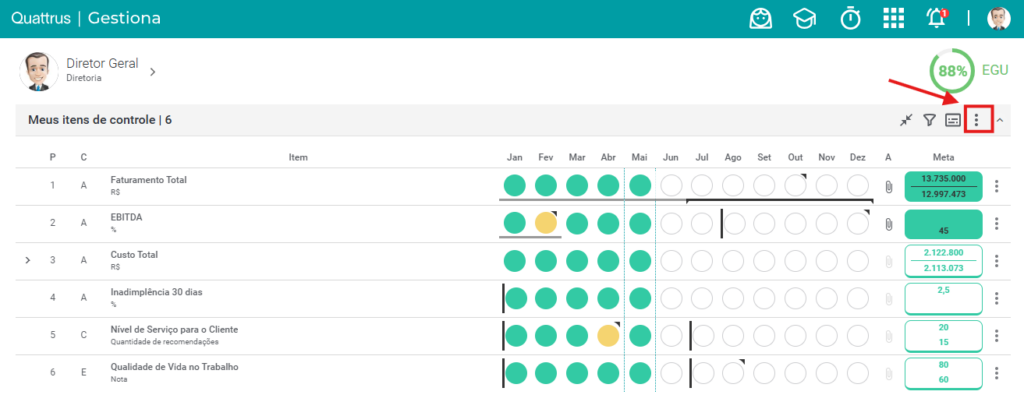Screen dimensions: 1024x416
Task: Expand the Diretor Geral chevron
Action: click(152, 72)
